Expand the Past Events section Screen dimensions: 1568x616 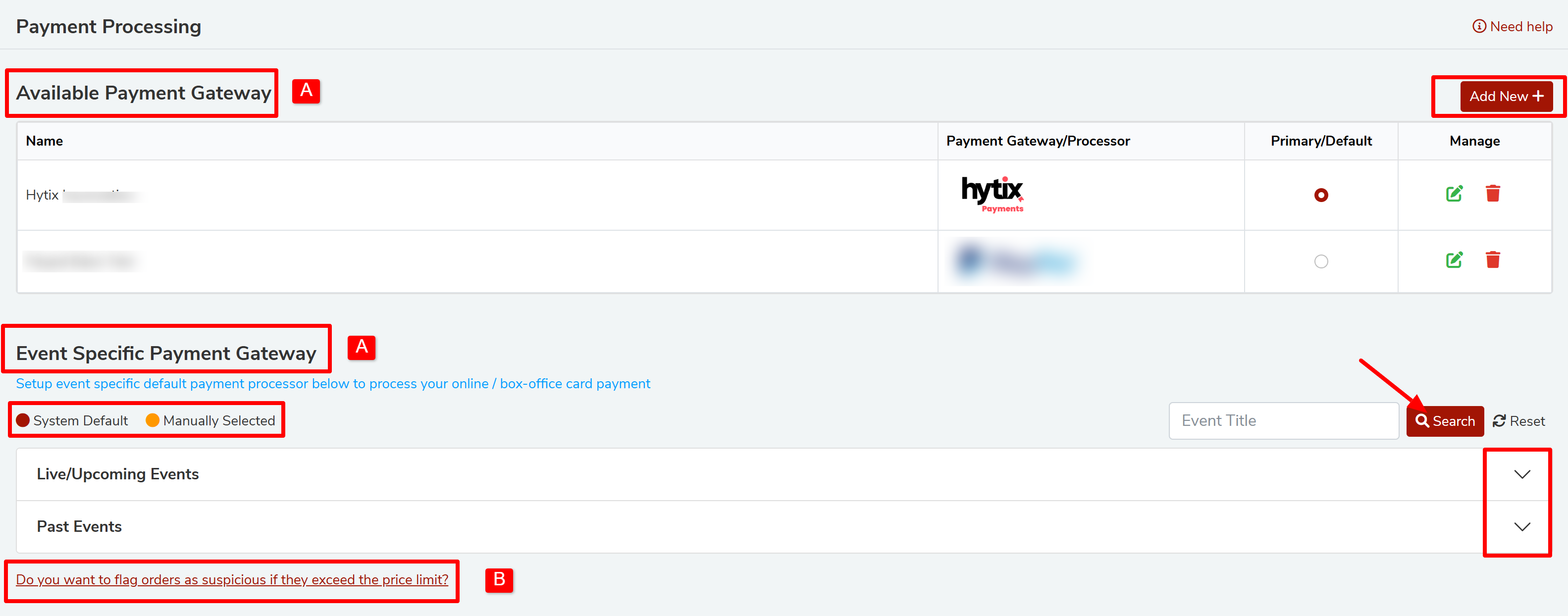point(1522,527)
